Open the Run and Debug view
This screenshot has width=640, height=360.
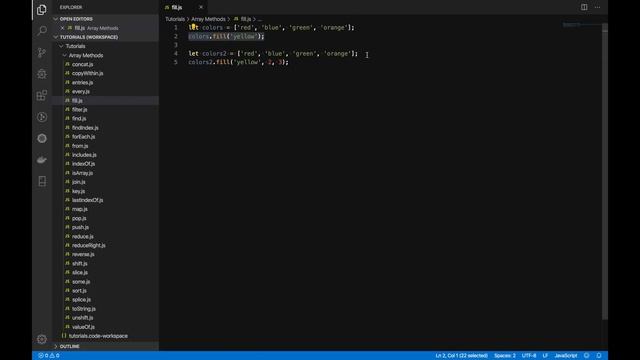[x=42, y=74]
